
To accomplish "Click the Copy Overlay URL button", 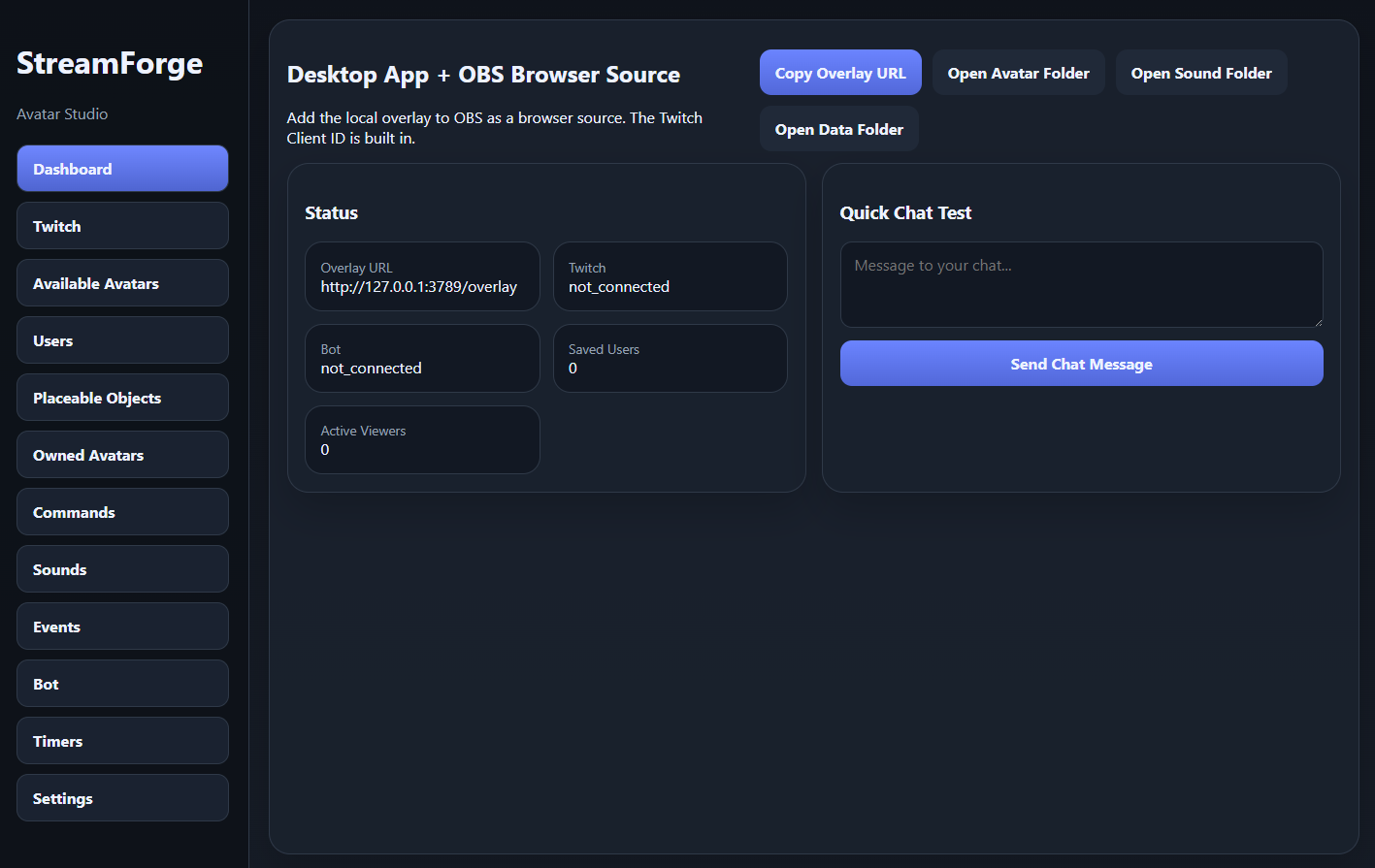I will [x=840, y=73].
